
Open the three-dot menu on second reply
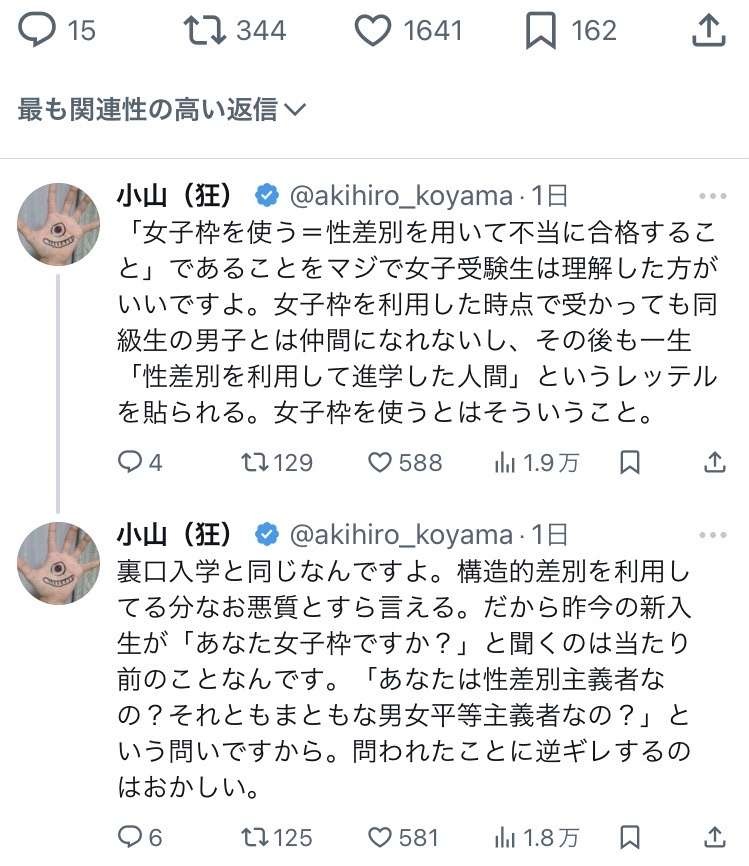tap(713, 535)
